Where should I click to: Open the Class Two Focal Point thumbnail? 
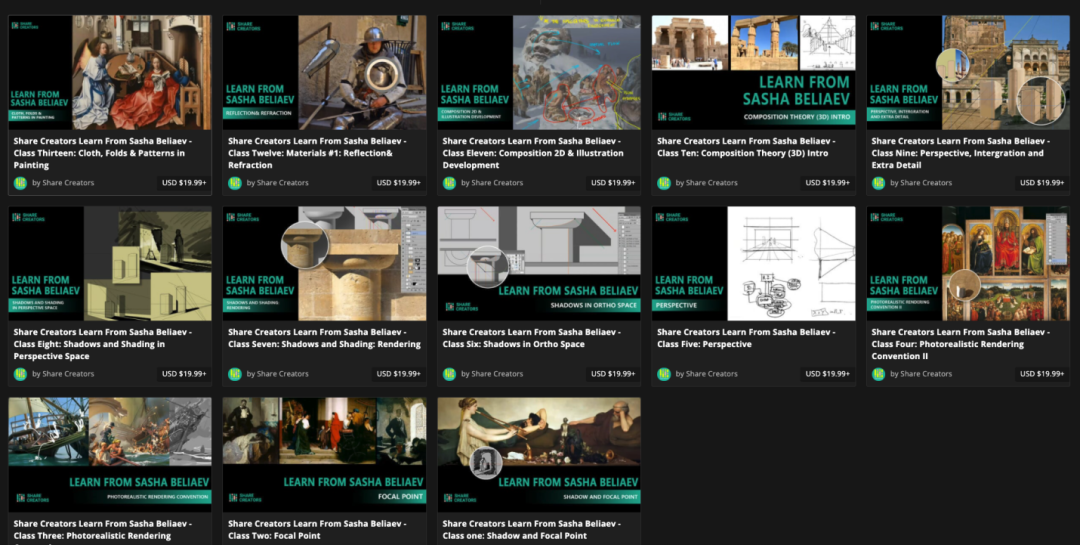324,454
